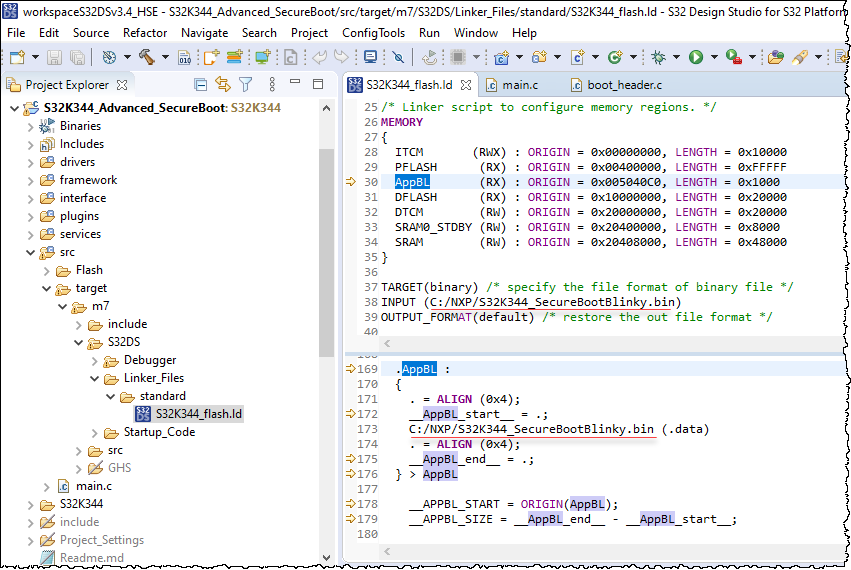Image resolution: width=851 pixels, height=570 pixels.
Task: Close the S32K344_flash.ld editor tab
Action: (x=465, y=85)
